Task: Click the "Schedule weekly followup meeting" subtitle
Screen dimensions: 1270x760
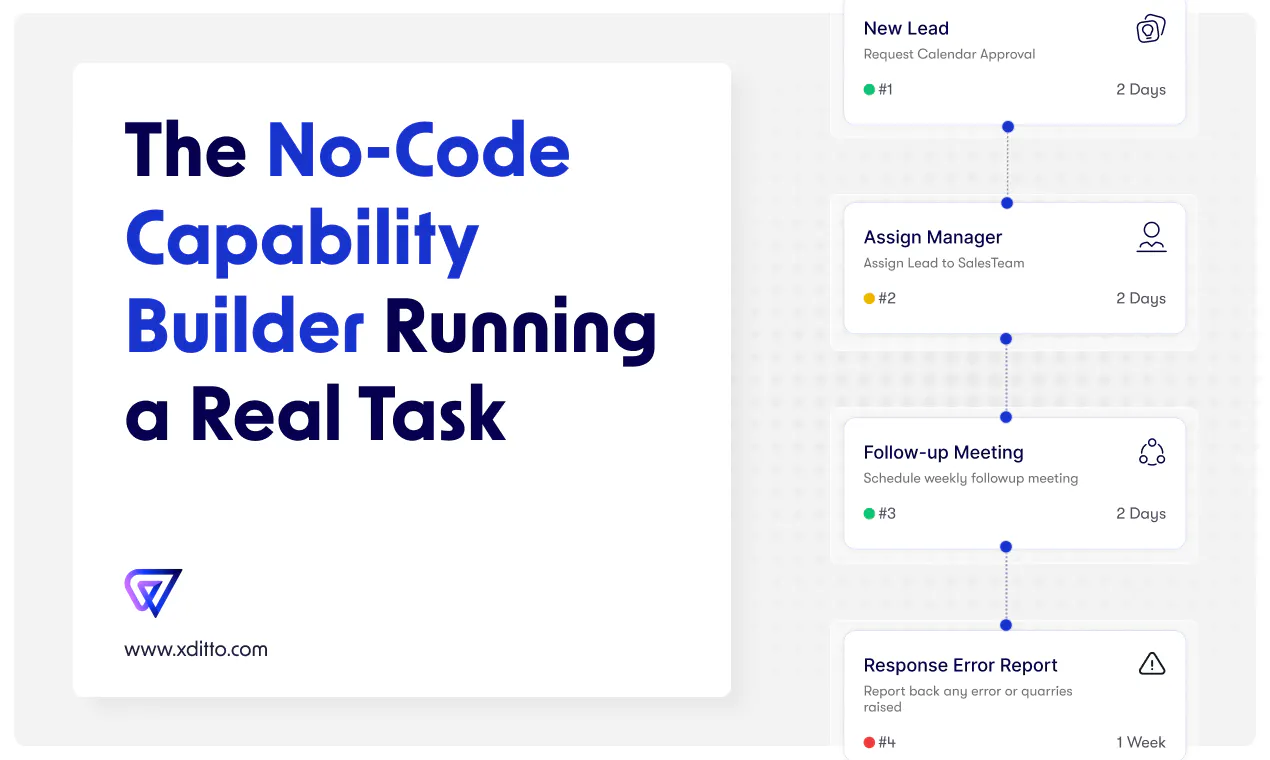Action: click(x=971, y=478)
